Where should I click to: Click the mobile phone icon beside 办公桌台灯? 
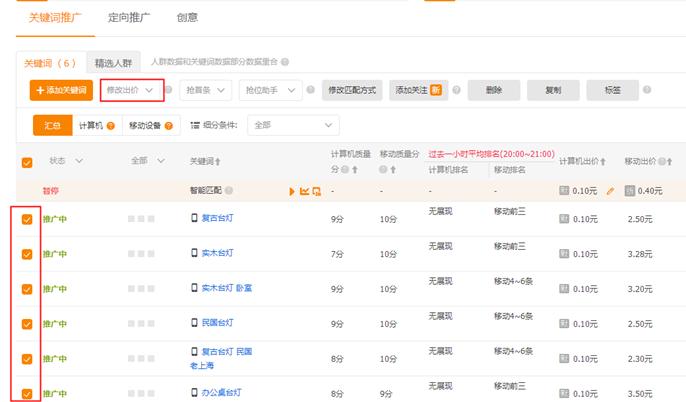tap(195, 392)
